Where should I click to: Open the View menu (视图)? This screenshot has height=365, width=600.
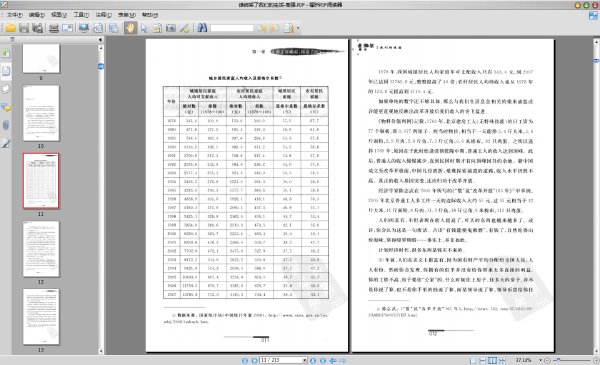[59, 15]
